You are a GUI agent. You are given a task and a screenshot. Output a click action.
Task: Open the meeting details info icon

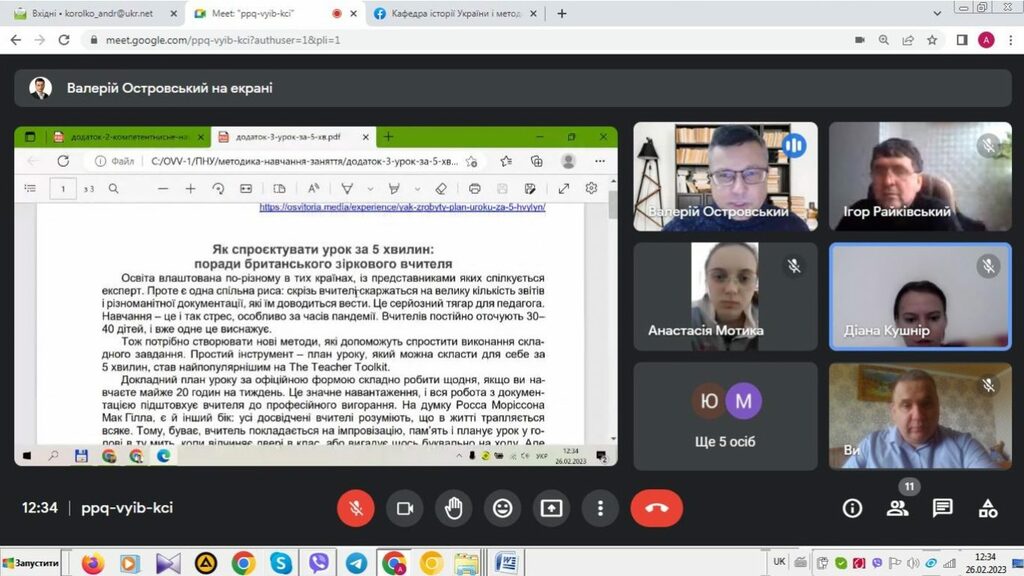coord(852,508)
